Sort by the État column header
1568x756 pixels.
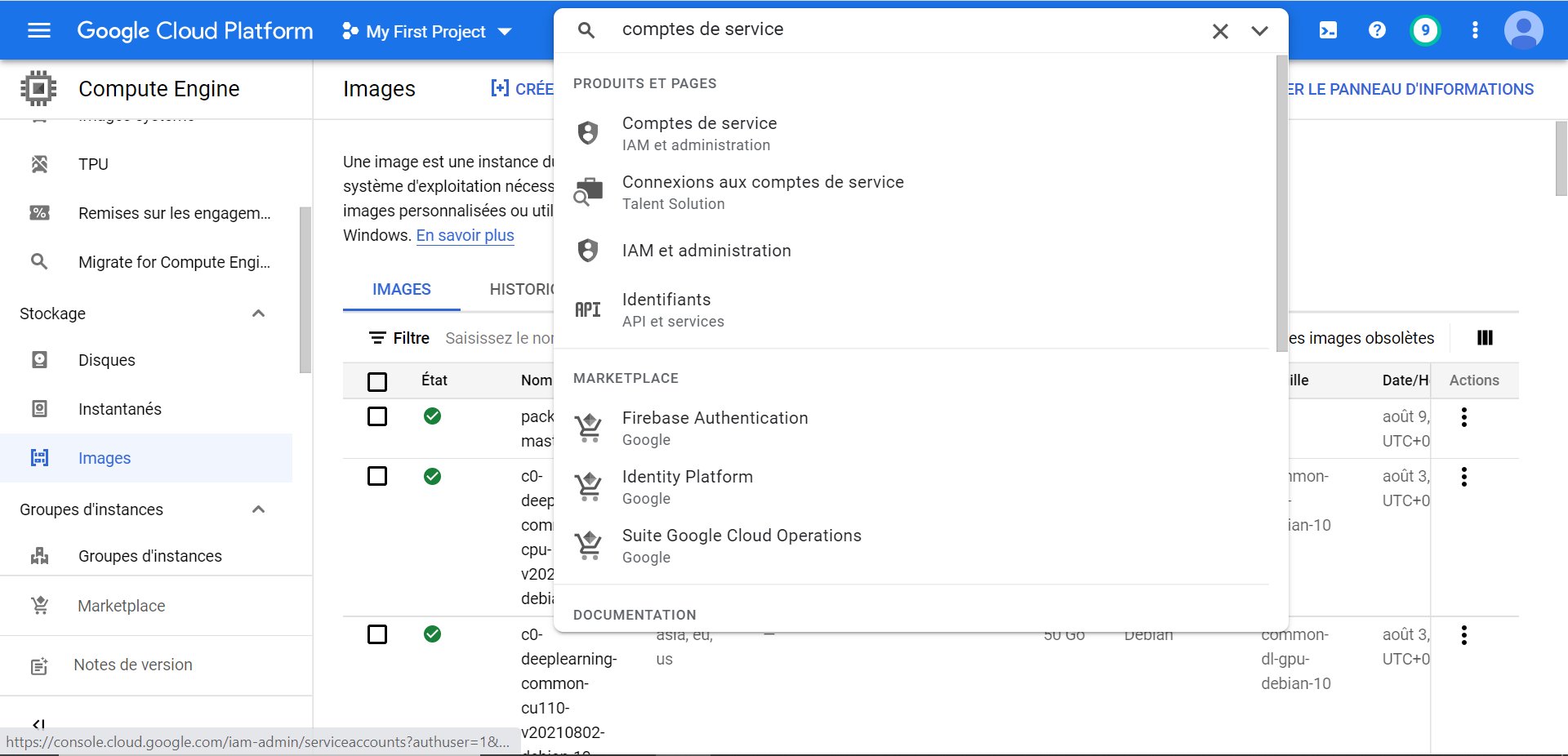point(434,380)
